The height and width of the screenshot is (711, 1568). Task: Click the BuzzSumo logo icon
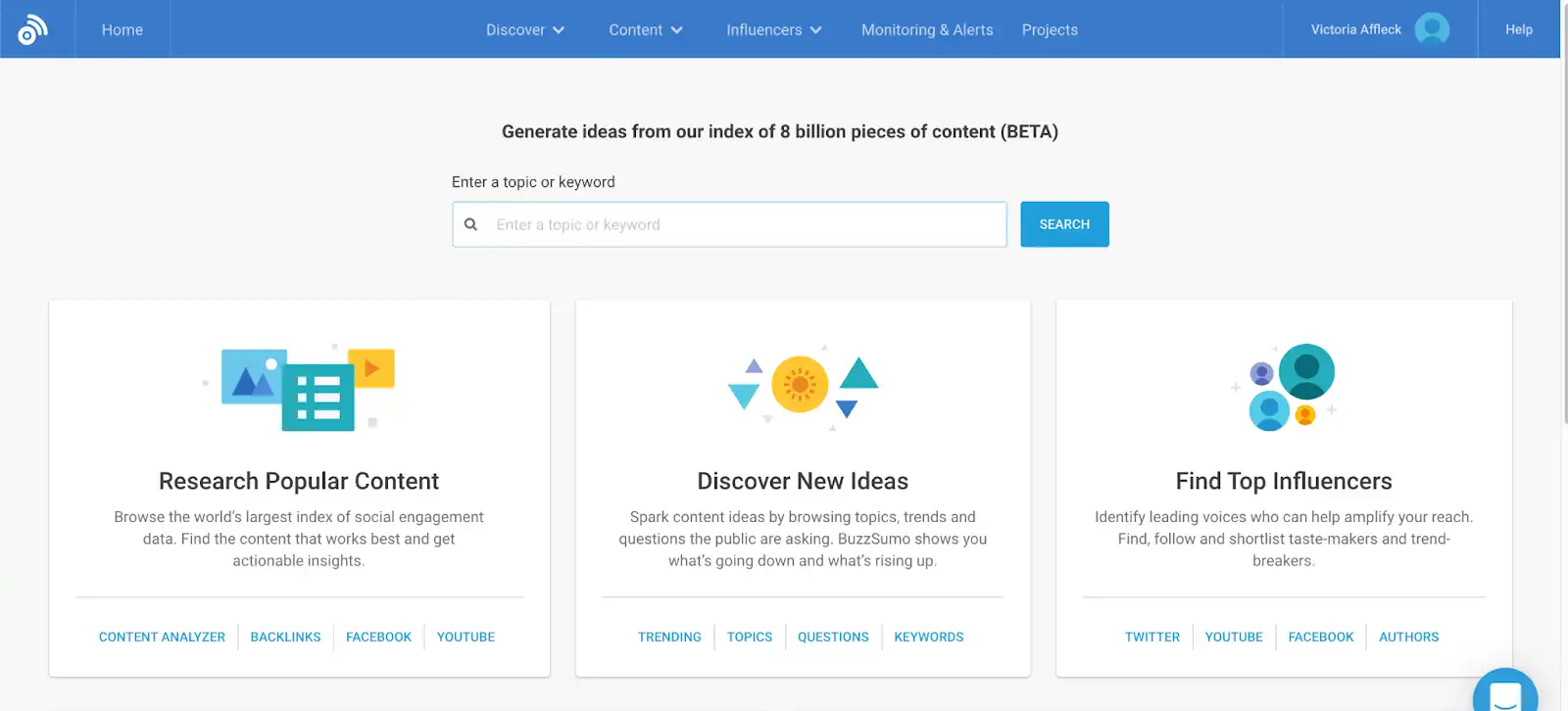[32, 29]
